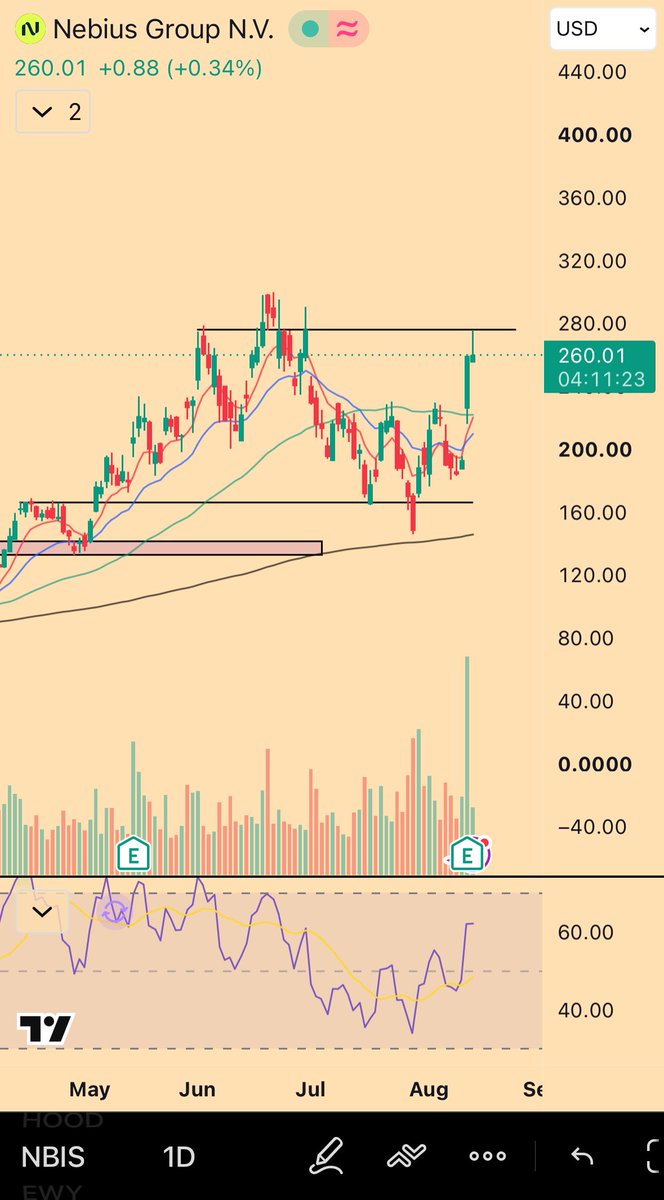The height and width of the screenshot is (1200, 664).
Task: Click the RSI 60.00 scale label
Action: (585, 933)
